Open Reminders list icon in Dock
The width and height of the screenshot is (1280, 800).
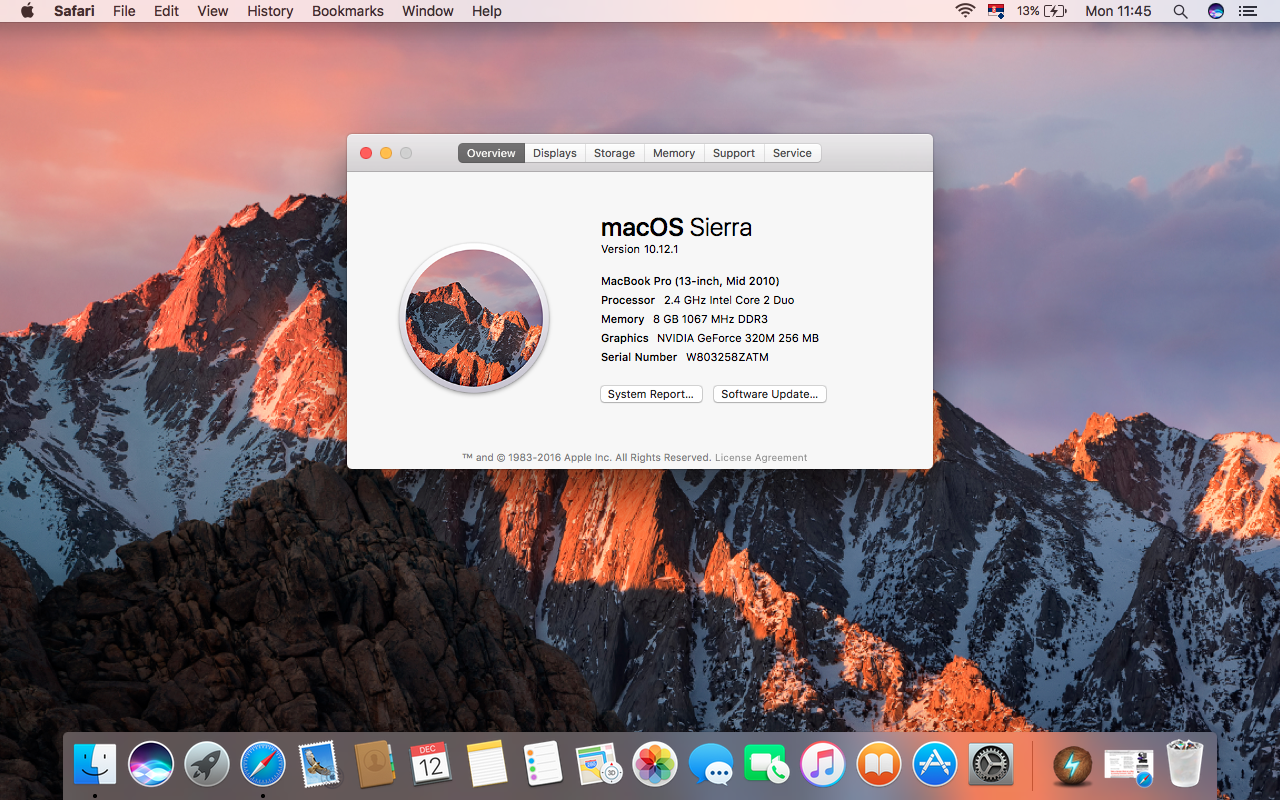[x=543, y=765]
